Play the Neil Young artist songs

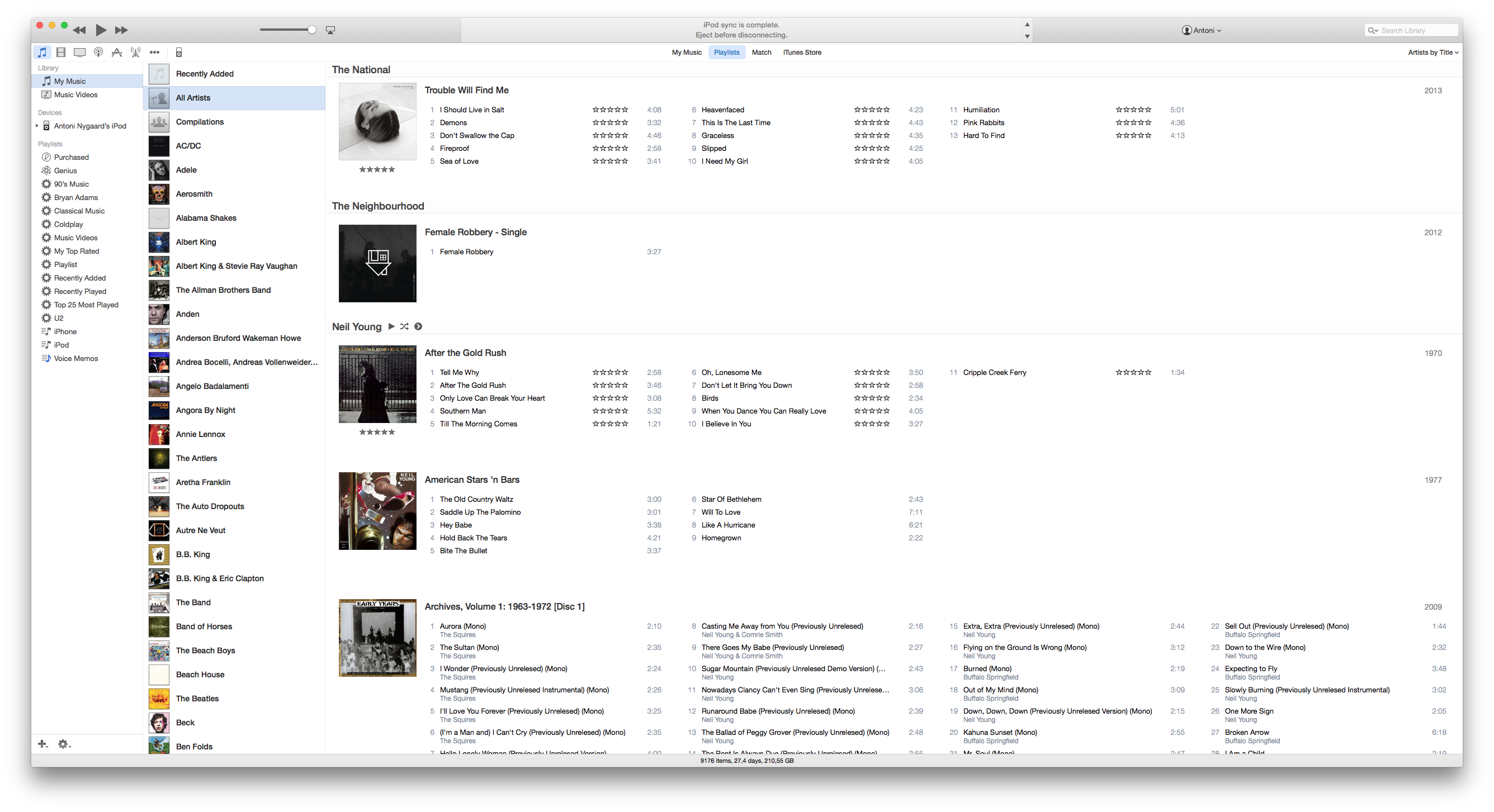point(391,327)
